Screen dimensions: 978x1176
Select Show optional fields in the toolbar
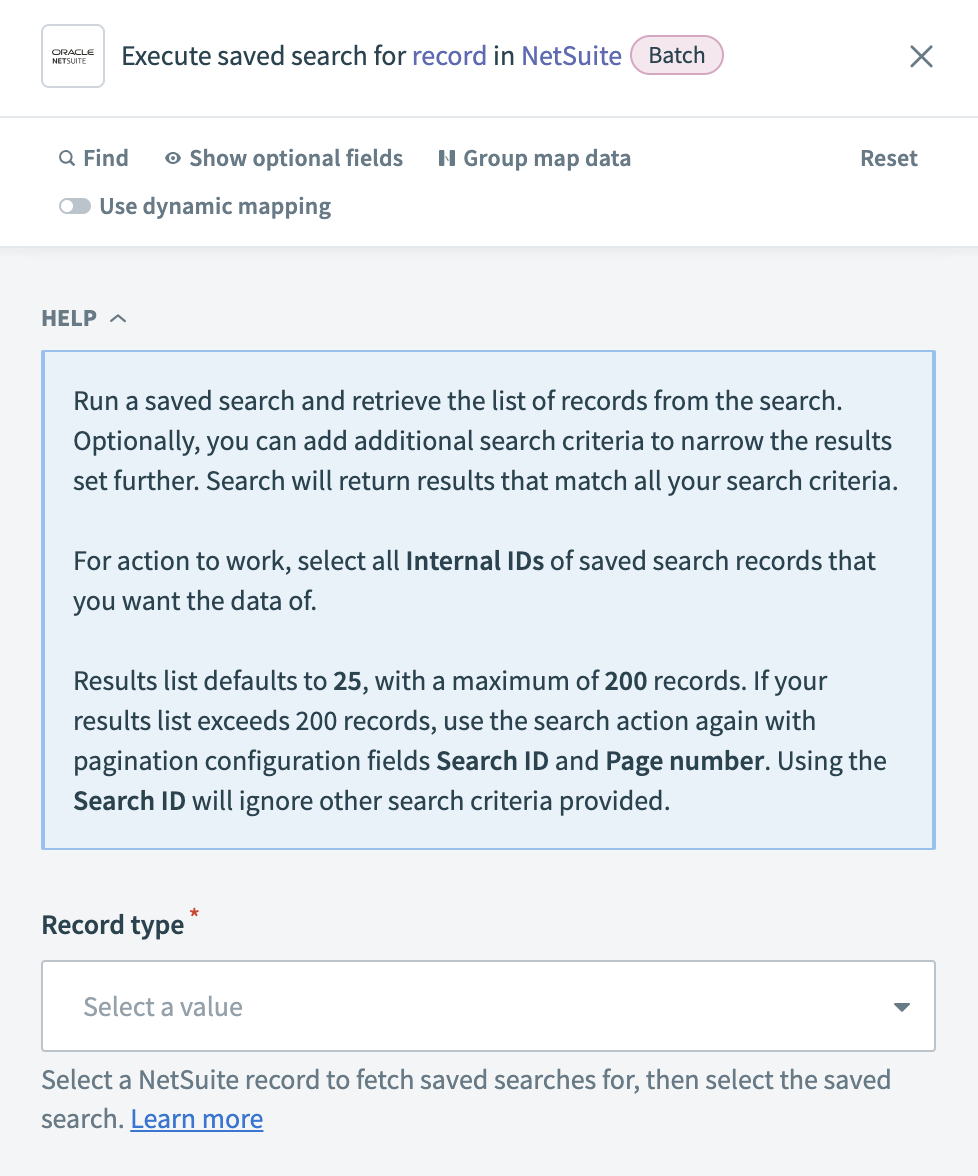point(295,158)
